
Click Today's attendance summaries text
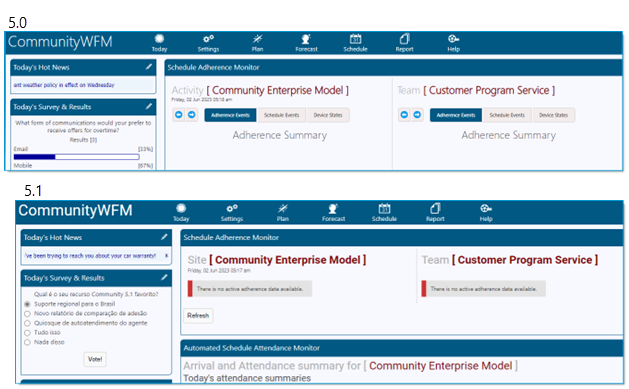(247, 378)
